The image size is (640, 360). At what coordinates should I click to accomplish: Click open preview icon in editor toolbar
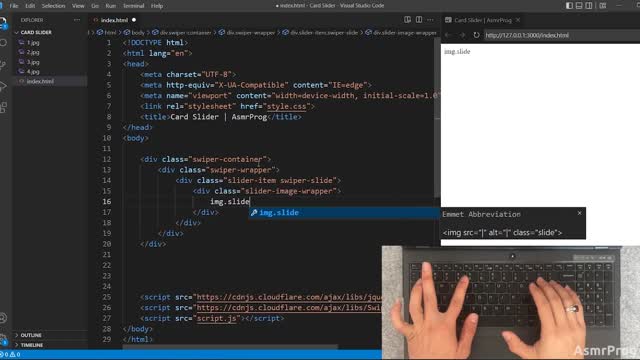(407, 20)
